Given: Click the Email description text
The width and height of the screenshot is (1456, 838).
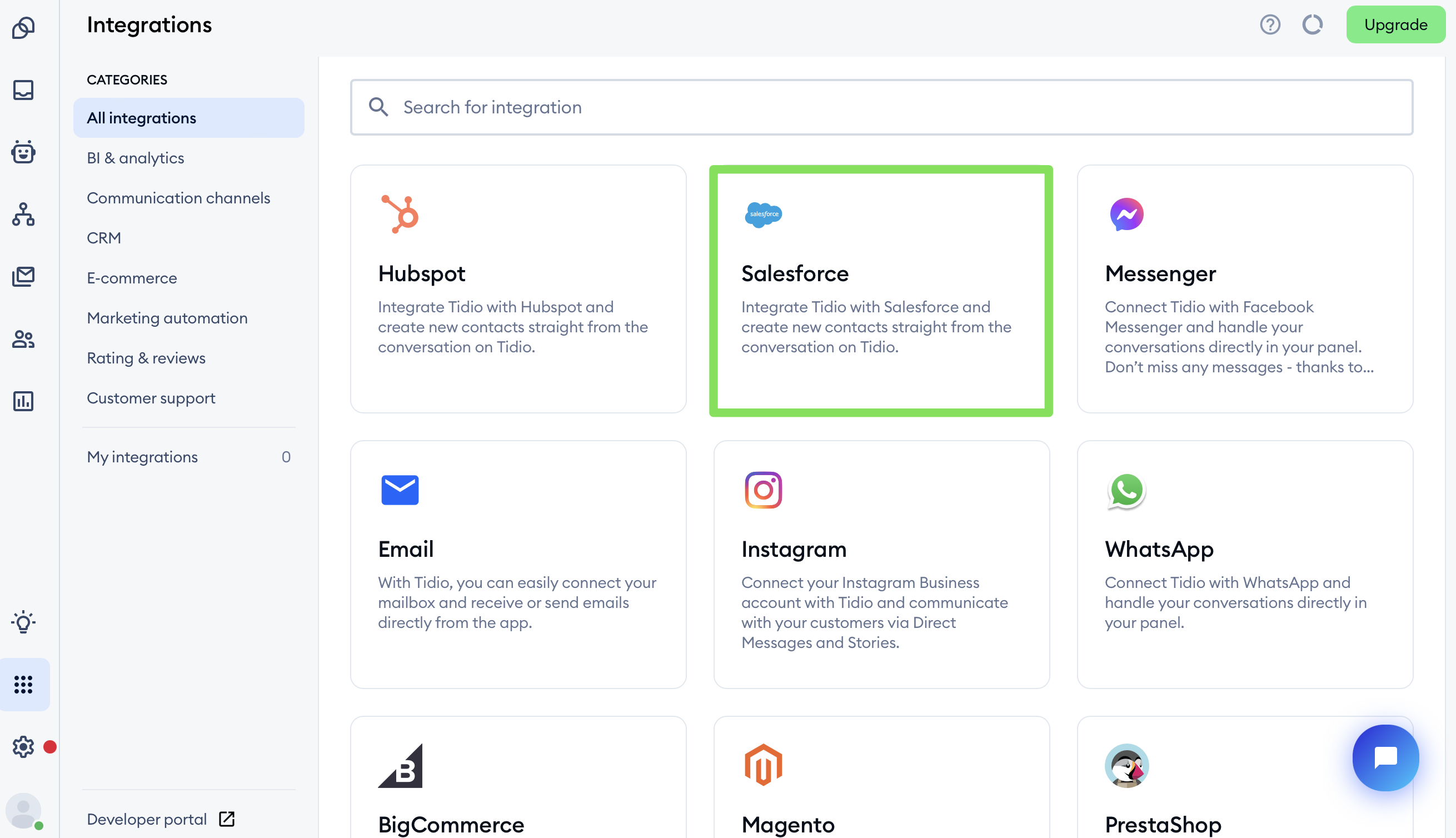Looking at the screenshot, I should [x=517, y=602].
